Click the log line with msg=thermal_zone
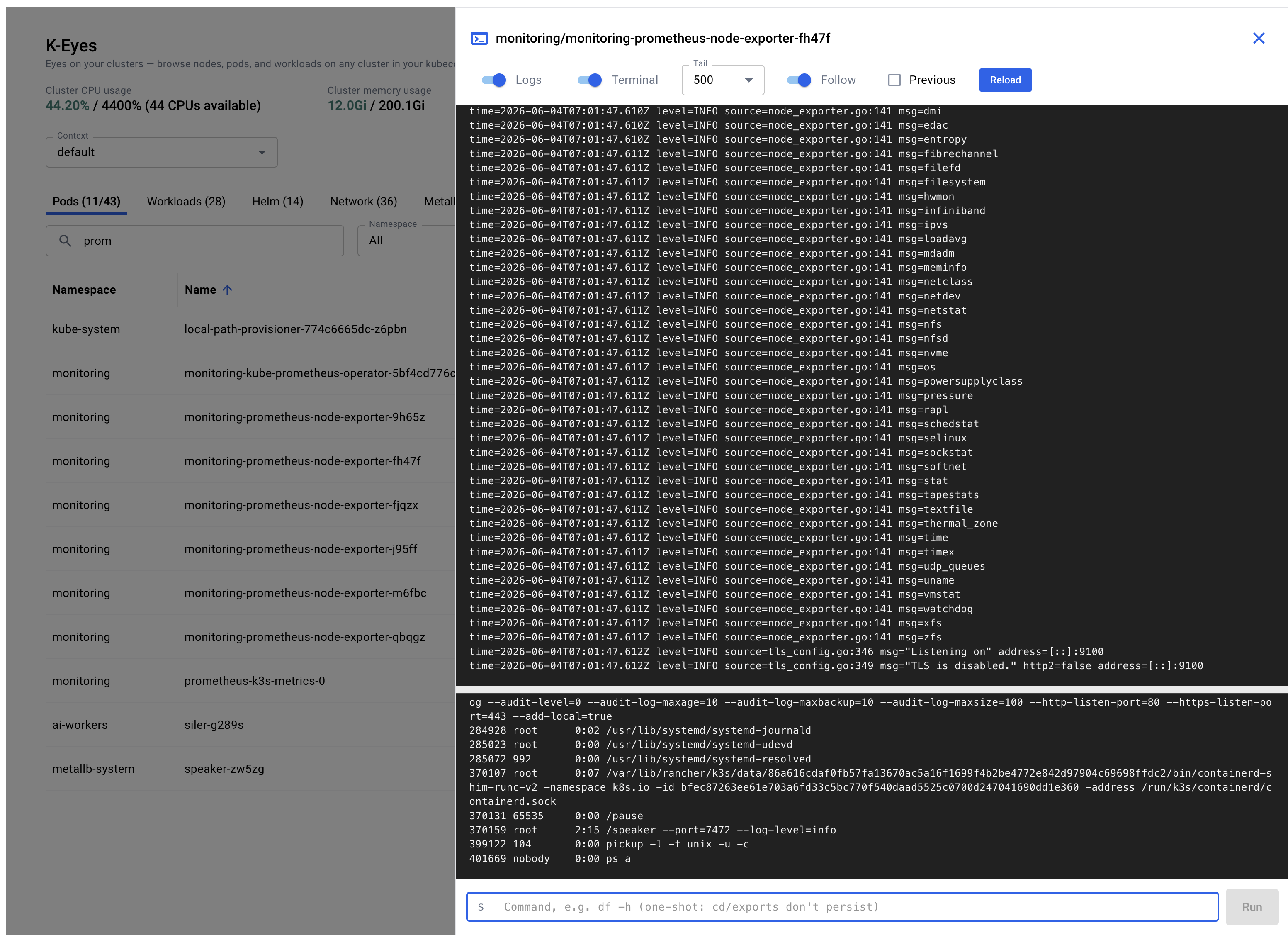The height and width of the screenshot is (935, 1288). pos(734,524)
